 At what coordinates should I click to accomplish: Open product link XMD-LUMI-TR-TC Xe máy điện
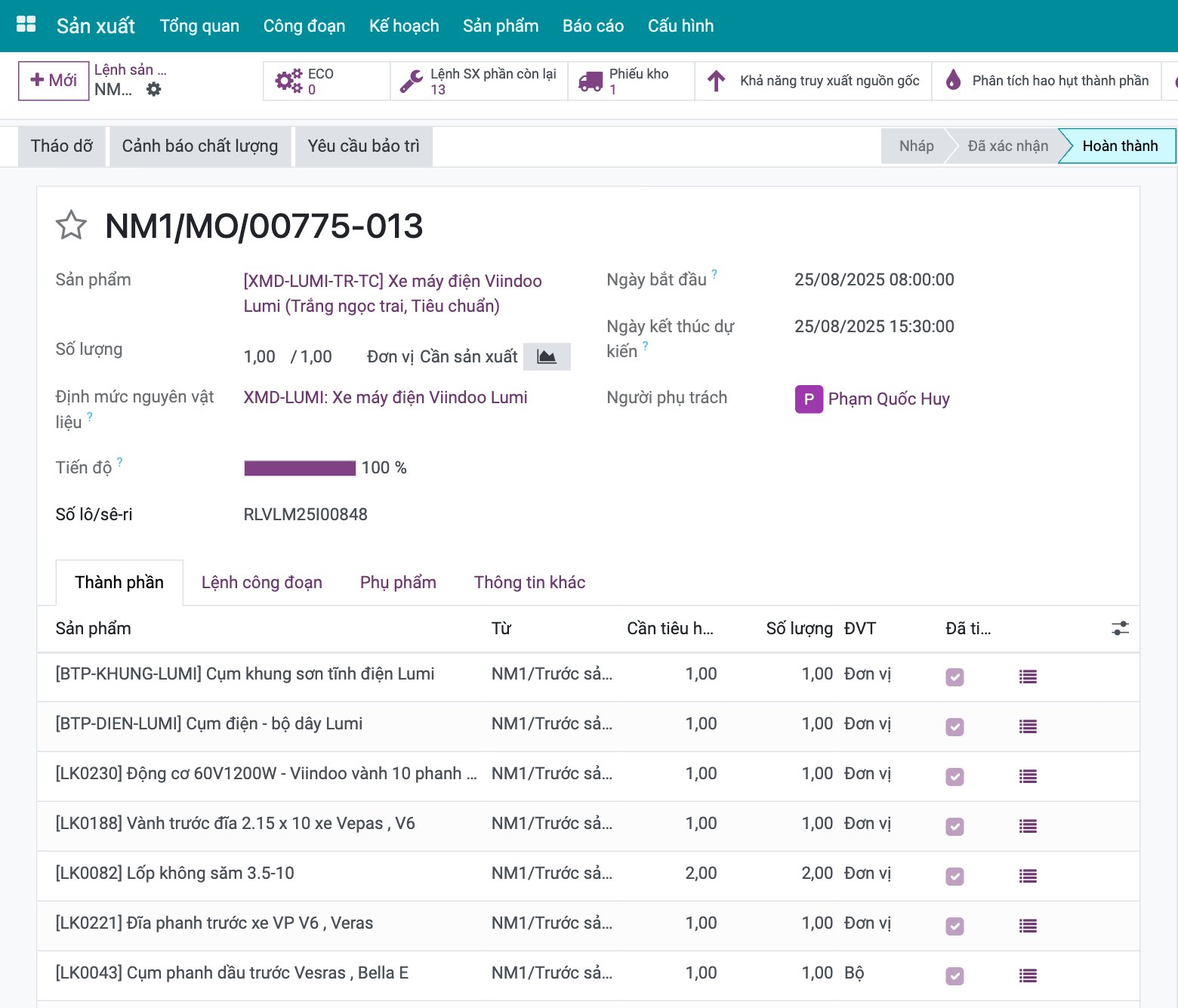tap(393, 293)
